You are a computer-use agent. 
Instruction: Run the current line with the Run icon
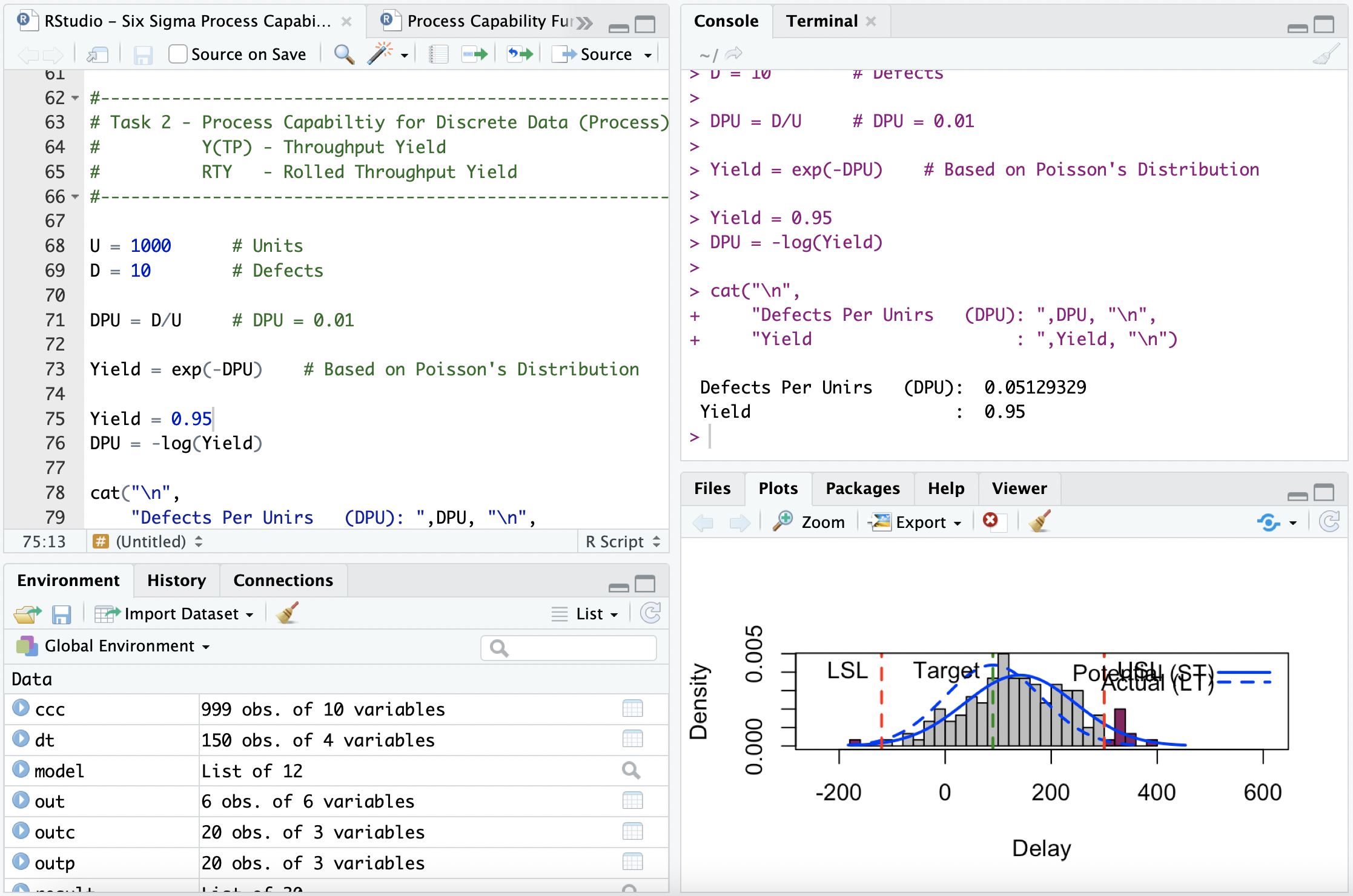(475, 54)
